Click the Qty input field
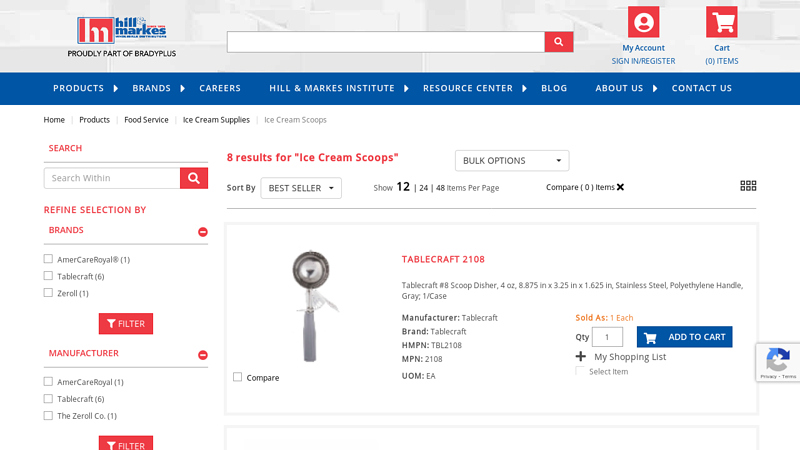The image size is (800, 450). (607, 337)
